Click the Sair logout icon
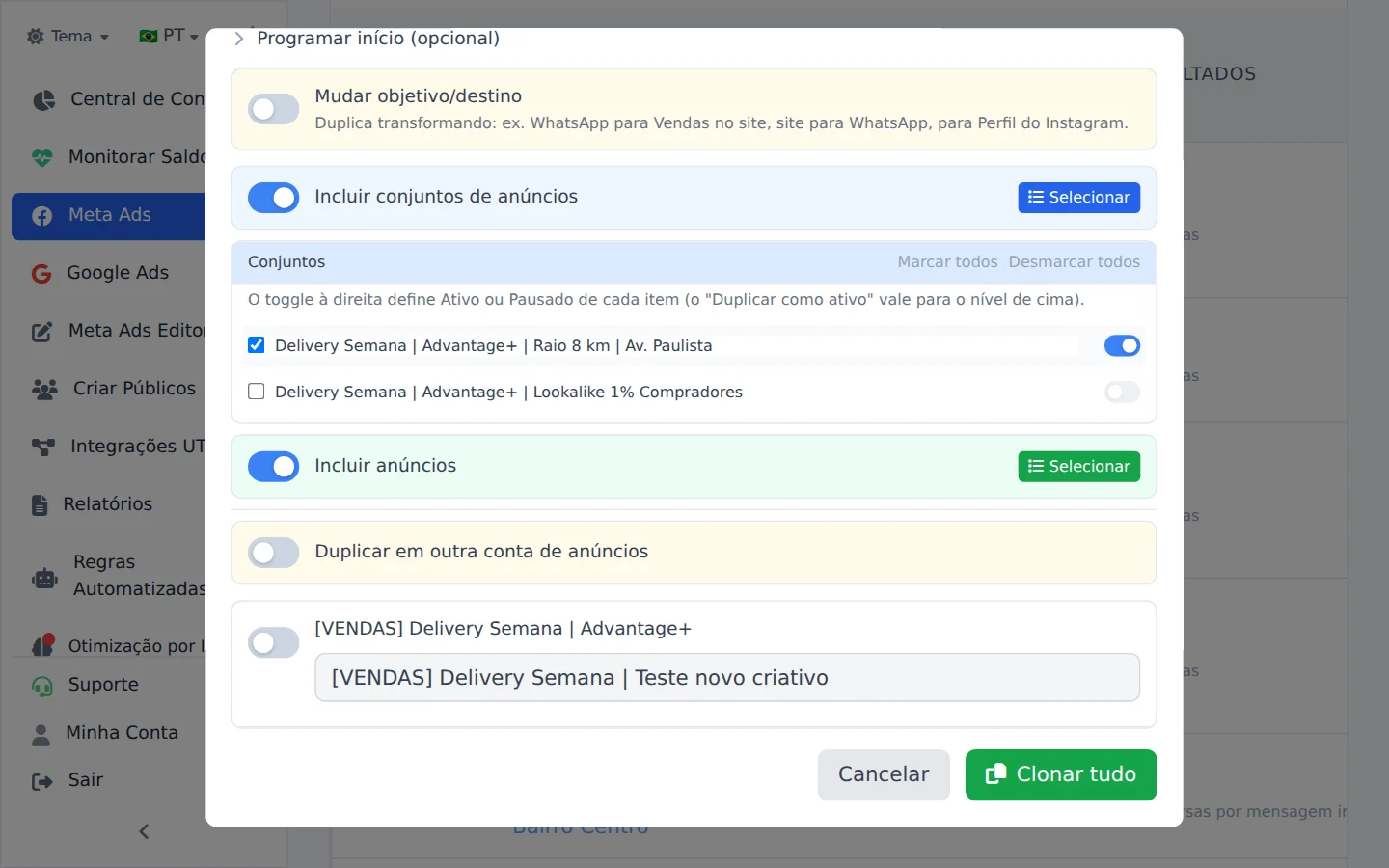1389x868 pixels. [41, 781]
